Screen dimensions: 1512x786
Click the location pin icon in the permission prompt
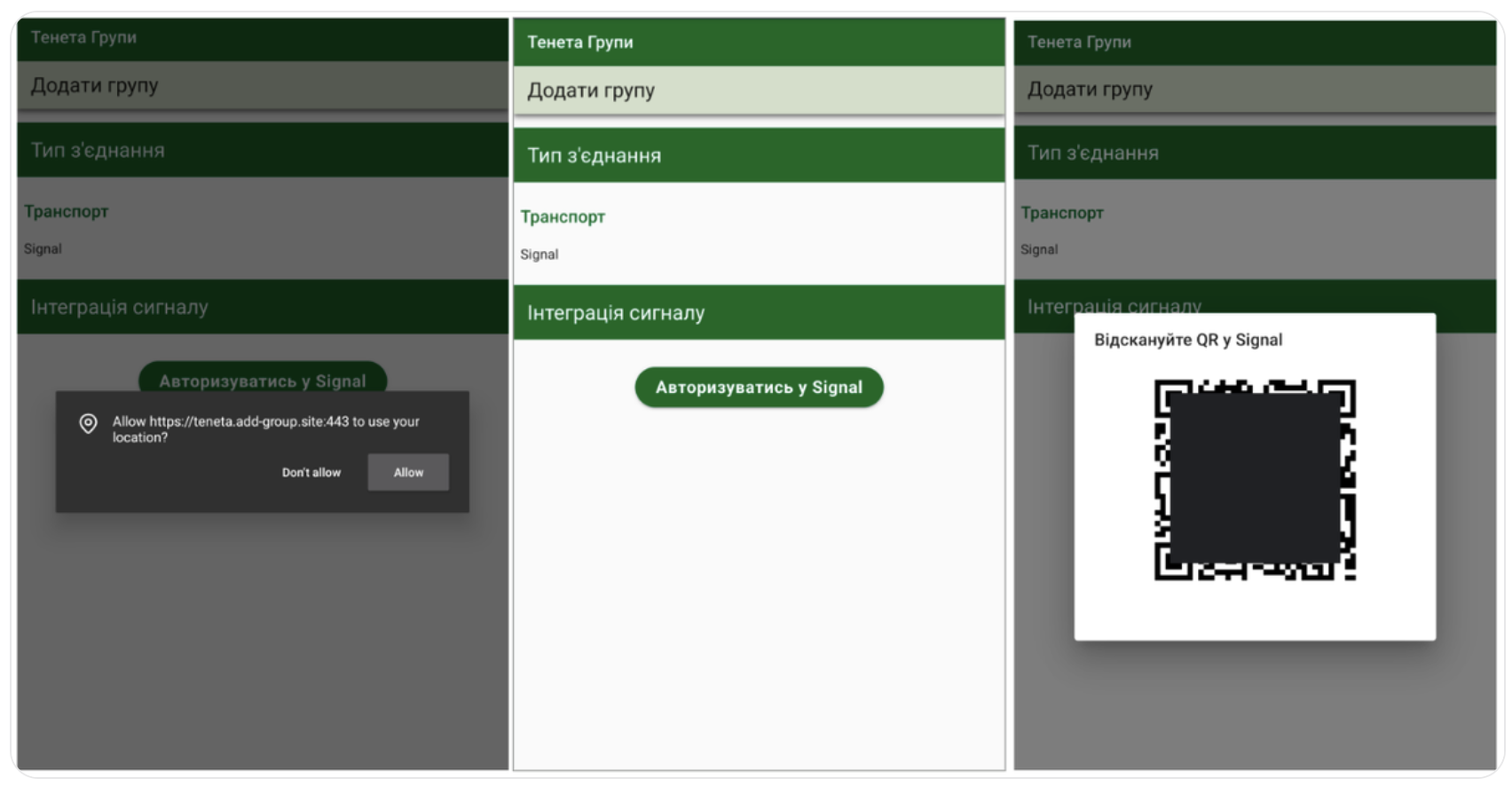(88, 423)
